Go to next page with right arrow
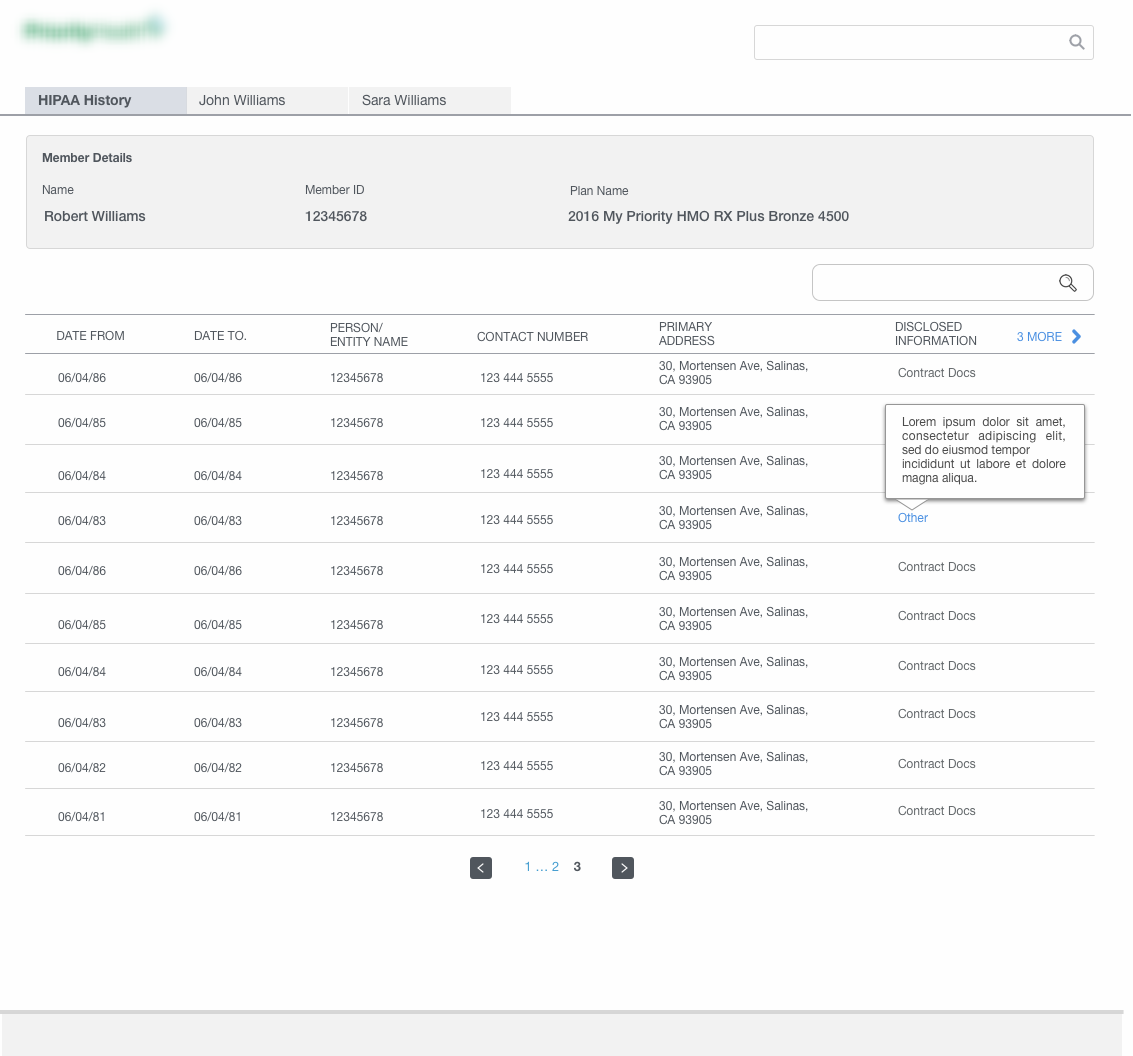Viewport: 1133px width, 1056px height. tap(623, 868)
